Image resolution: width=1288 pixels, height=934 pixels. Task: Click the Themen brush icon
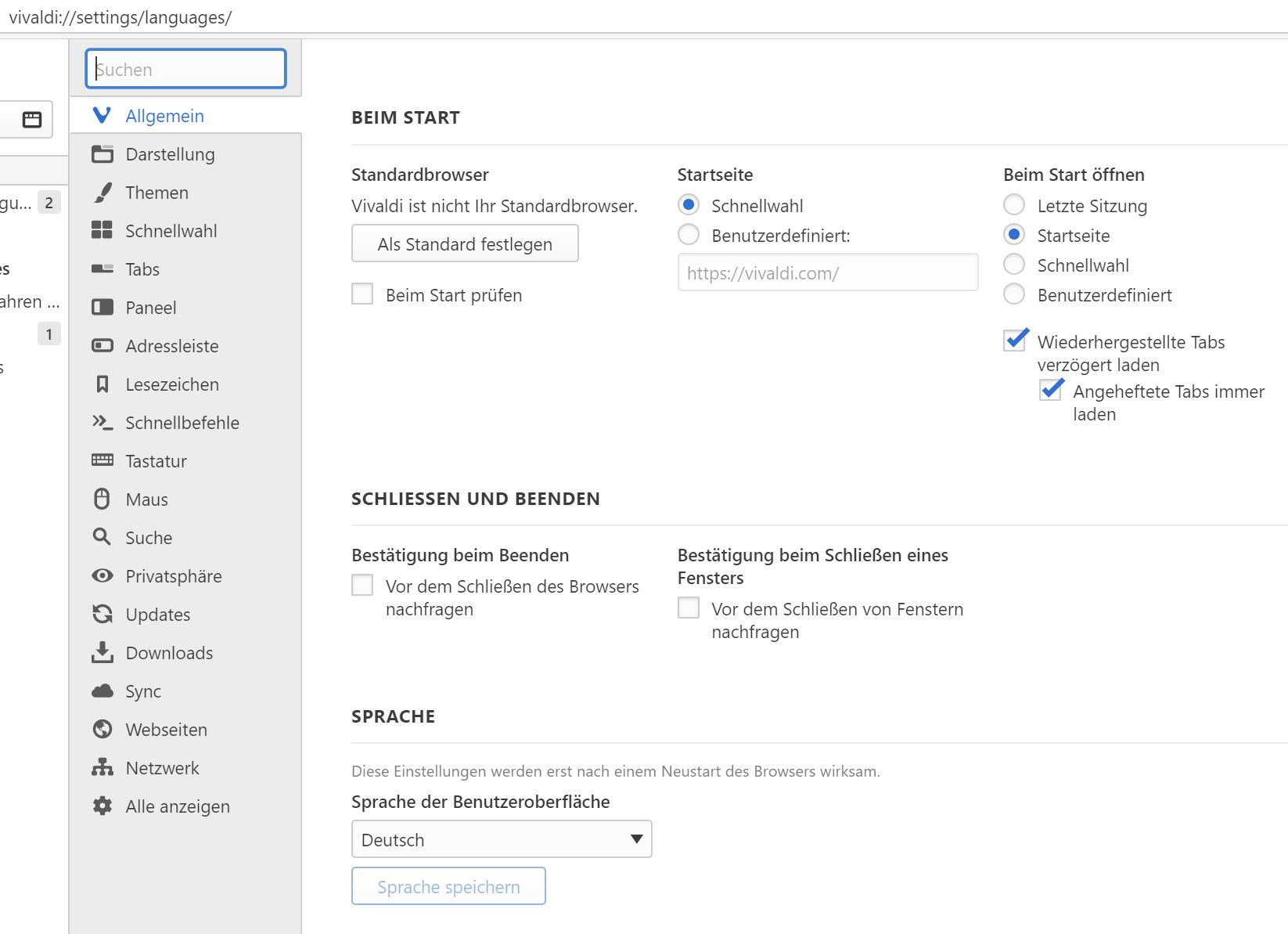[x=103, y=193]
